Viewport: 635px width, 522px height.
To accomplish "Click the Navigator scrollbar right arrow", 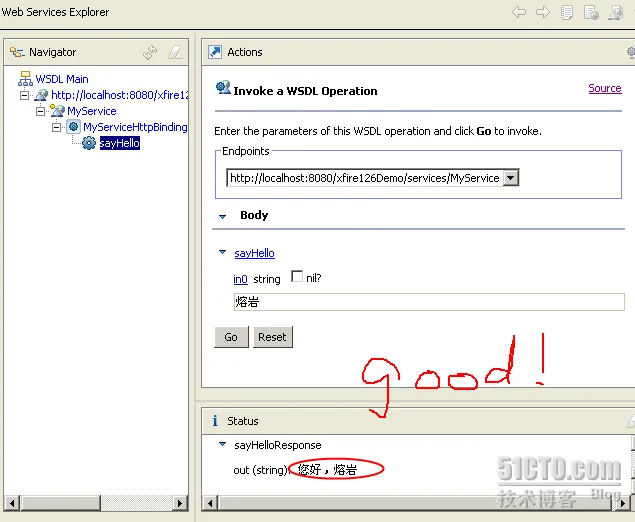I will [x=179, y=503].
